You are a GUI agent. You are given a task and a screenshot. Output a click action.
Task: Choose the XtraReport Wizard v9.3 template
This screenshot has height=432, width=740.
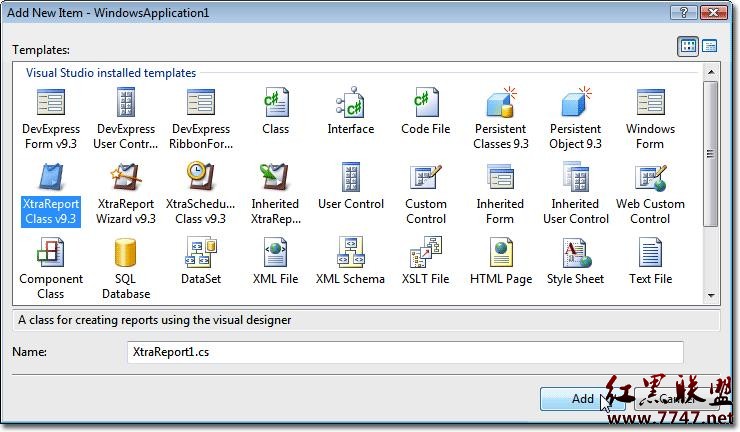pos(126,194)
